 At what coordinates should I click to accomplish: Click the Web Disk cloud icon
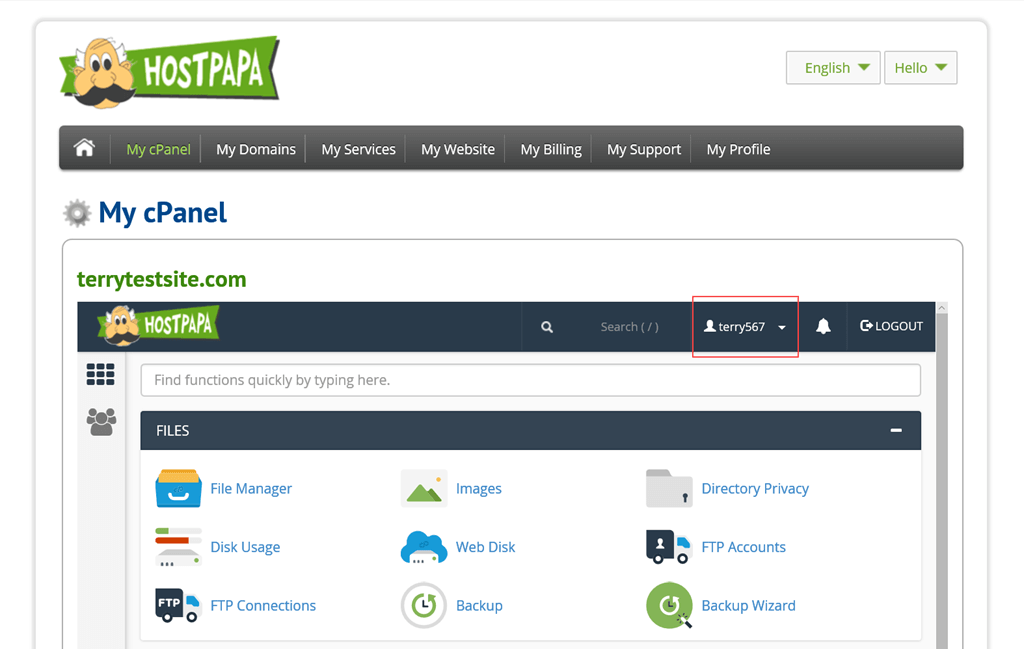(x=424, y=547)
